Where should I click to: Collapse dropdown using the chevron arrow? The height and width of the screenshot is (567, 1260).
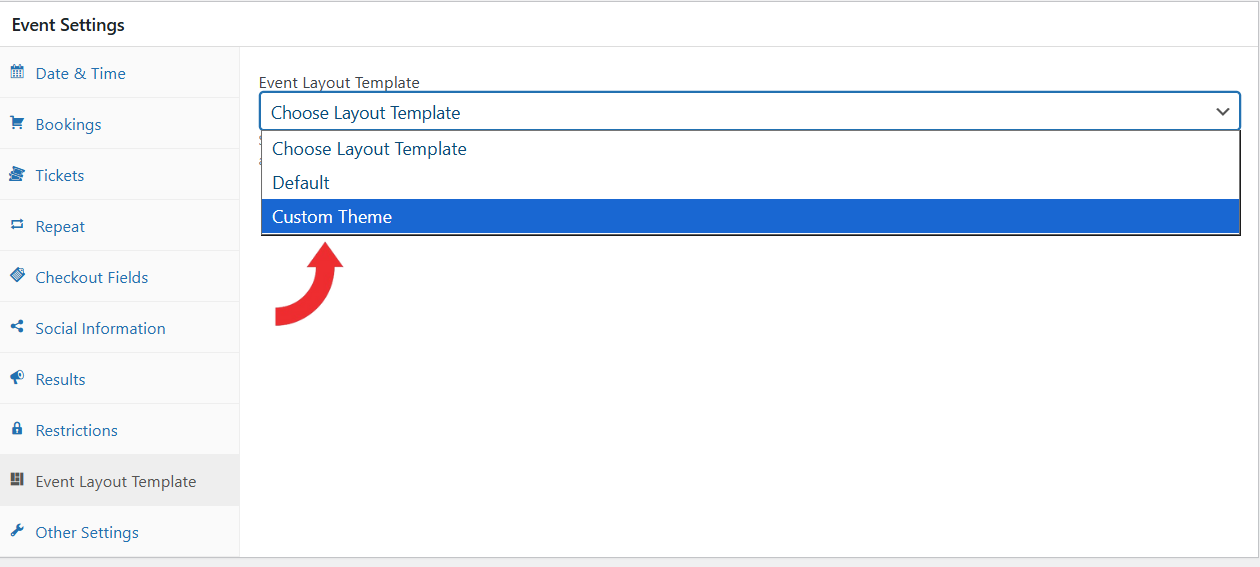[x=1222, y=112]
